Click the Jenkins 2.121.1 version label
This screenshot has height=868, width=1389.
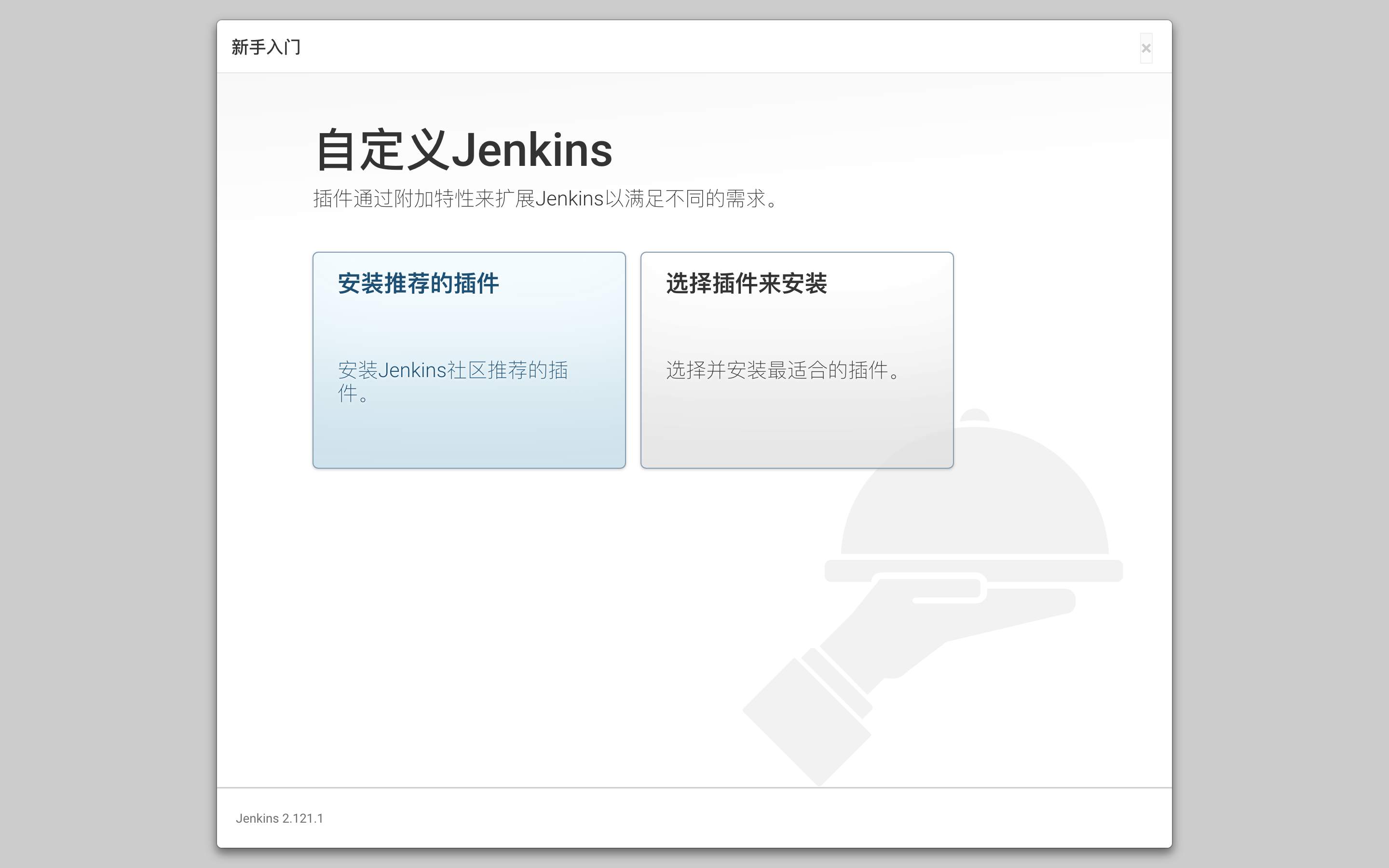tap(280, 818)
